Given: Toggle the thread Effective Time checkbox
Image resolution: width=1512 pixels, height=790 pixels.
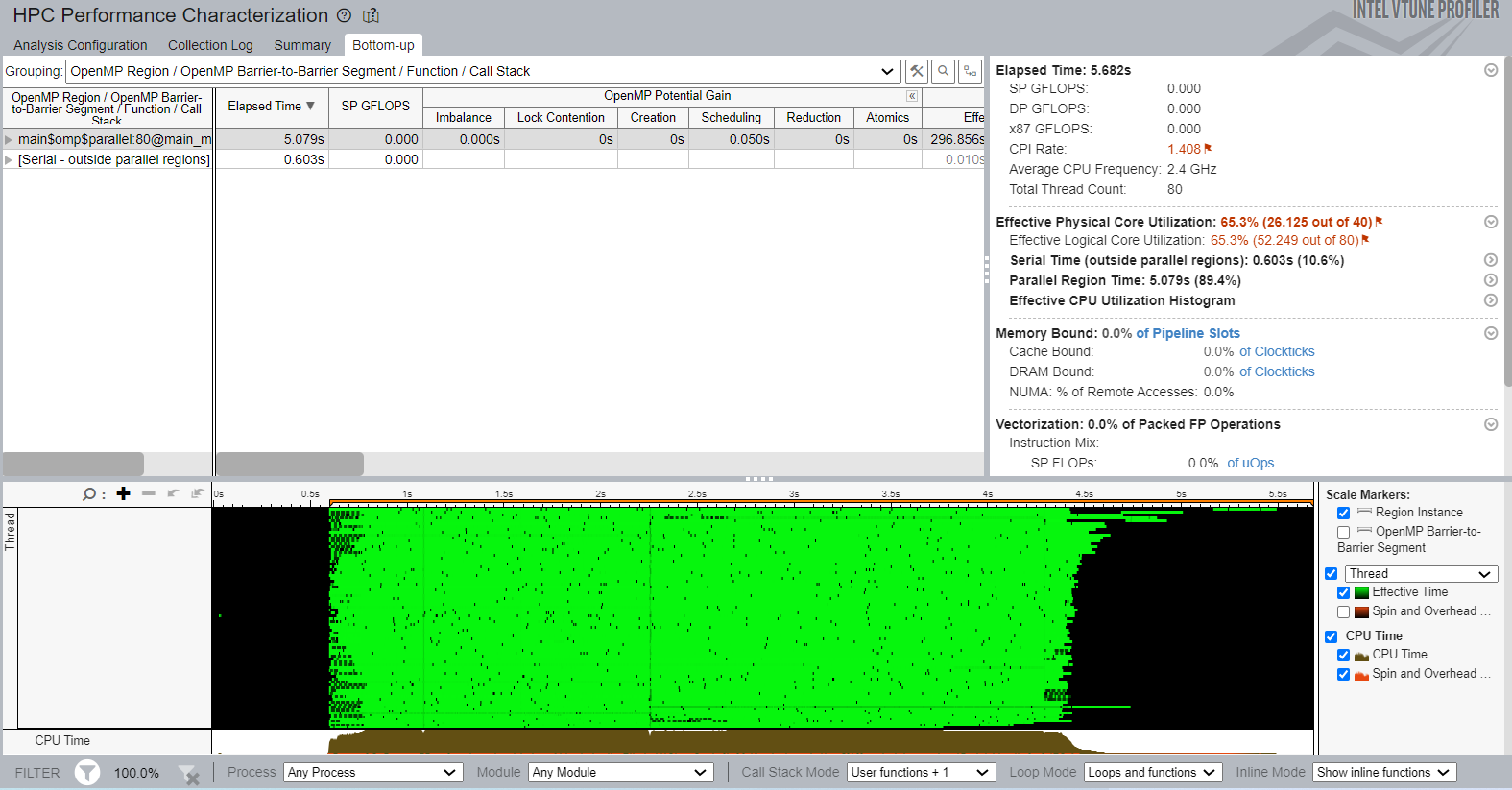Looking at the screenshot, I should [x=1343, y=593].
